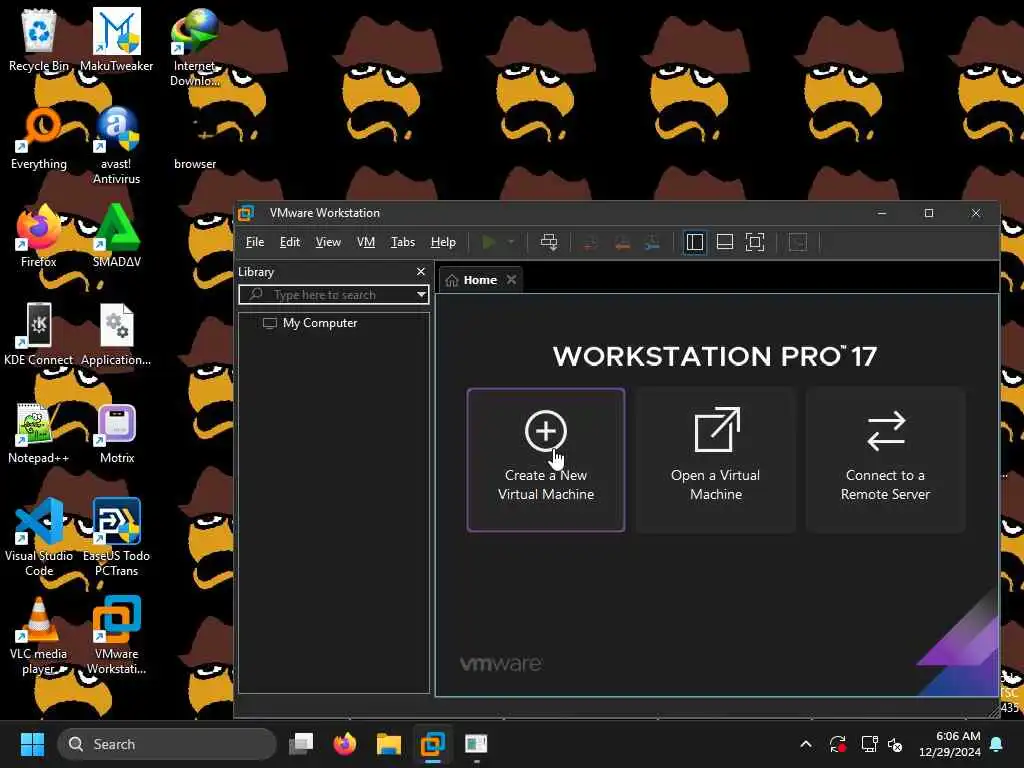This screenshot has height=768, width=1024.
Task: Click Connect to a Remote Server tile
Action: pos(886,460)
